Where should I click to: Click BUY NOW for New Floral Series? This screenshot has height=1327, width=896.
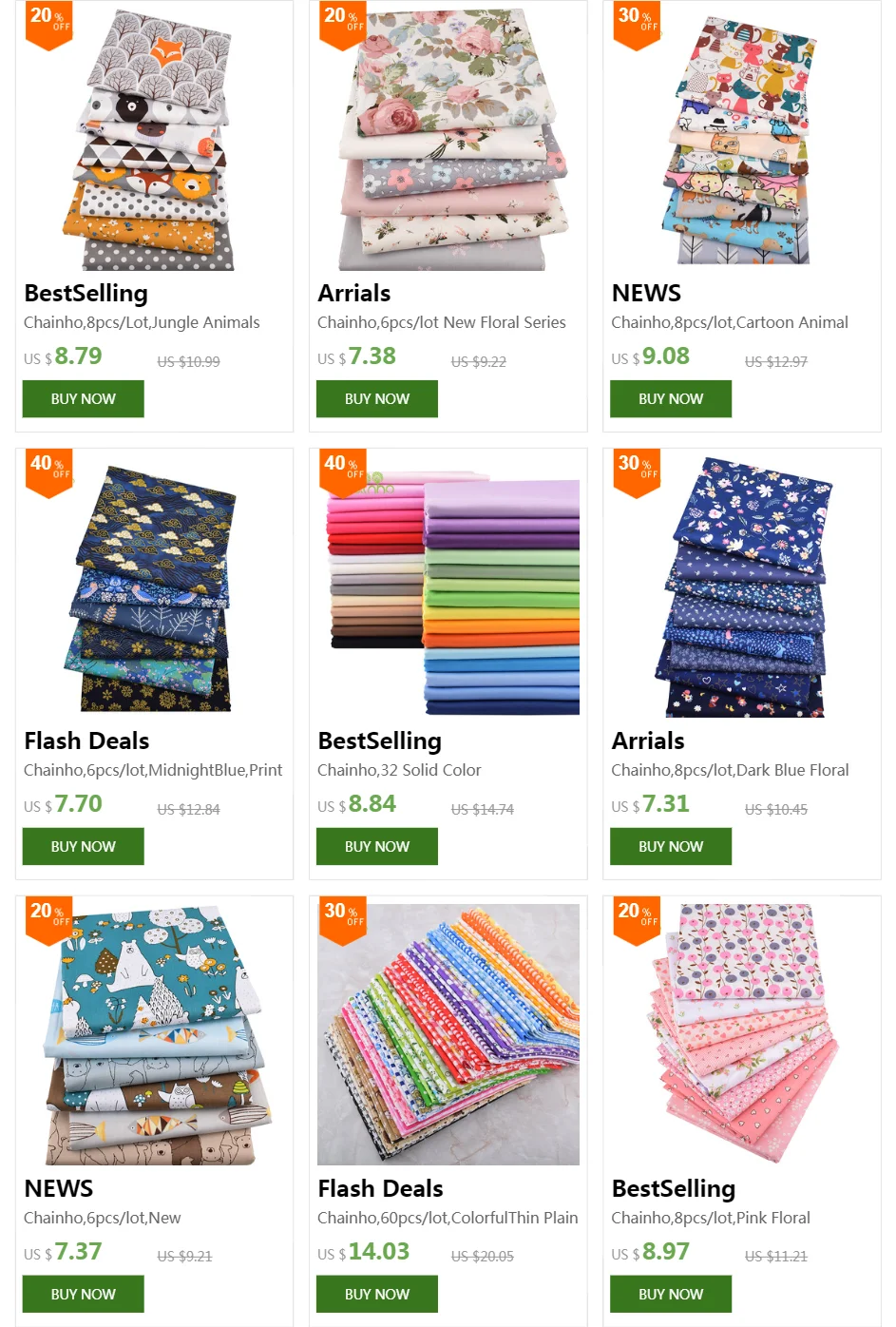pyautogui.click(x=377, y=399)
